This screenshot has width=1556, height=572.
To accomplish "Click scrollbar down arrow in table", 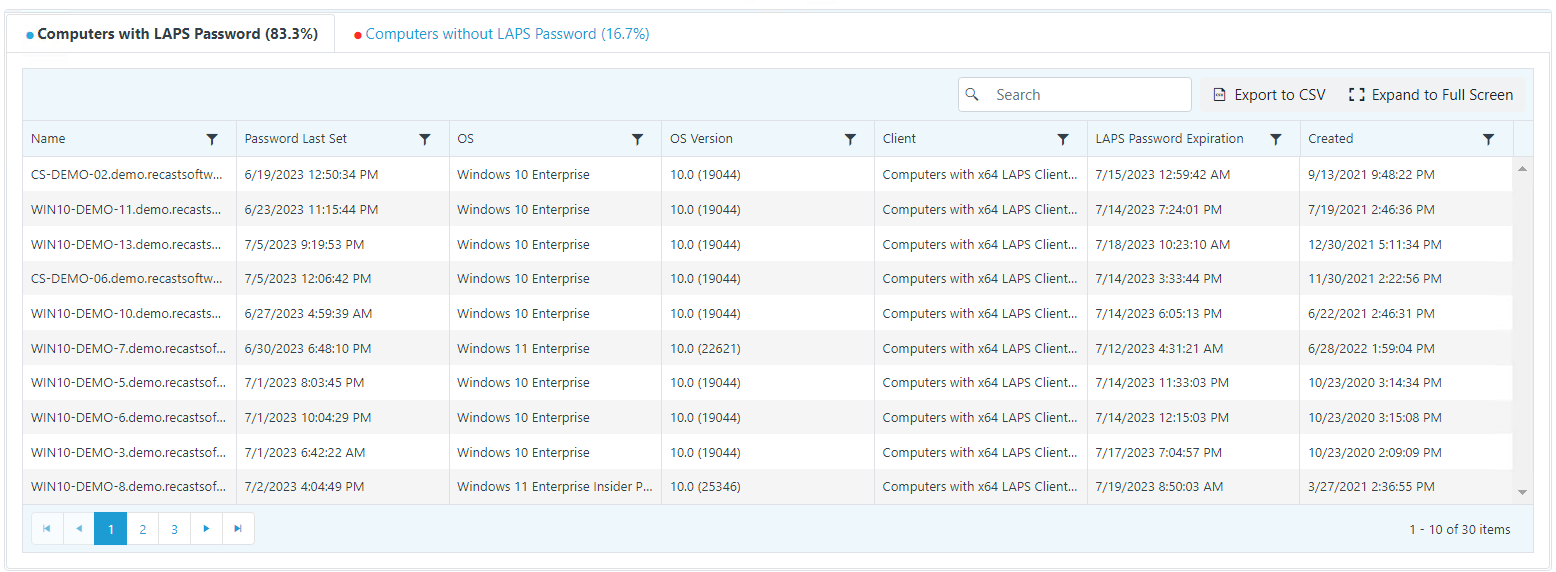I will (x=1522, y=492).
